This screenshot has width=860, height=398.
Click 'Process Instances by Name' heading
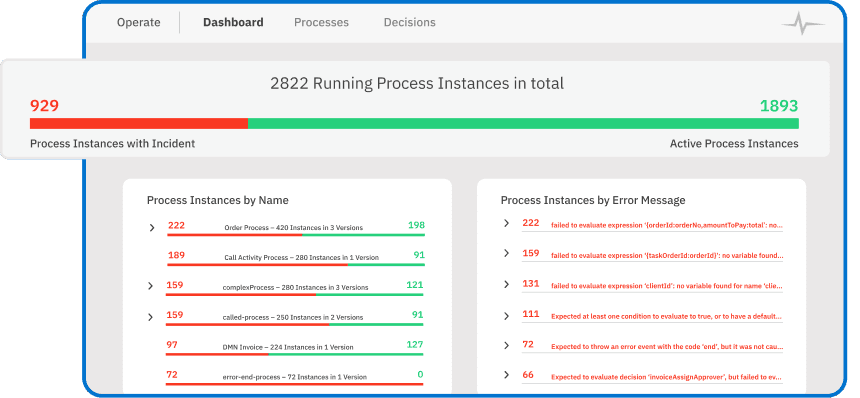pos(218,201)
